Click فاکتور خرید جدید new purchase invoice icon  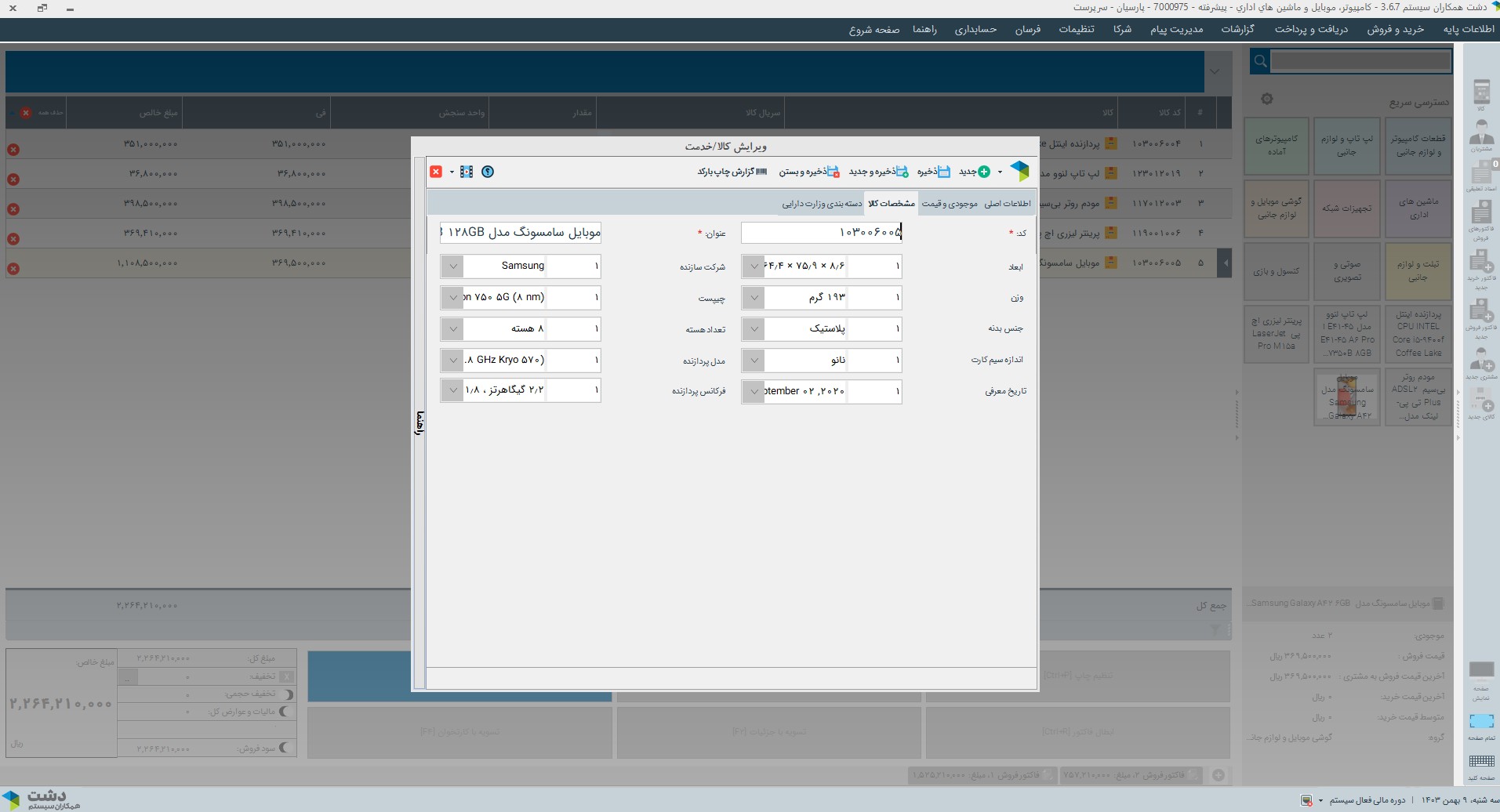click(x=1481, y=270)
